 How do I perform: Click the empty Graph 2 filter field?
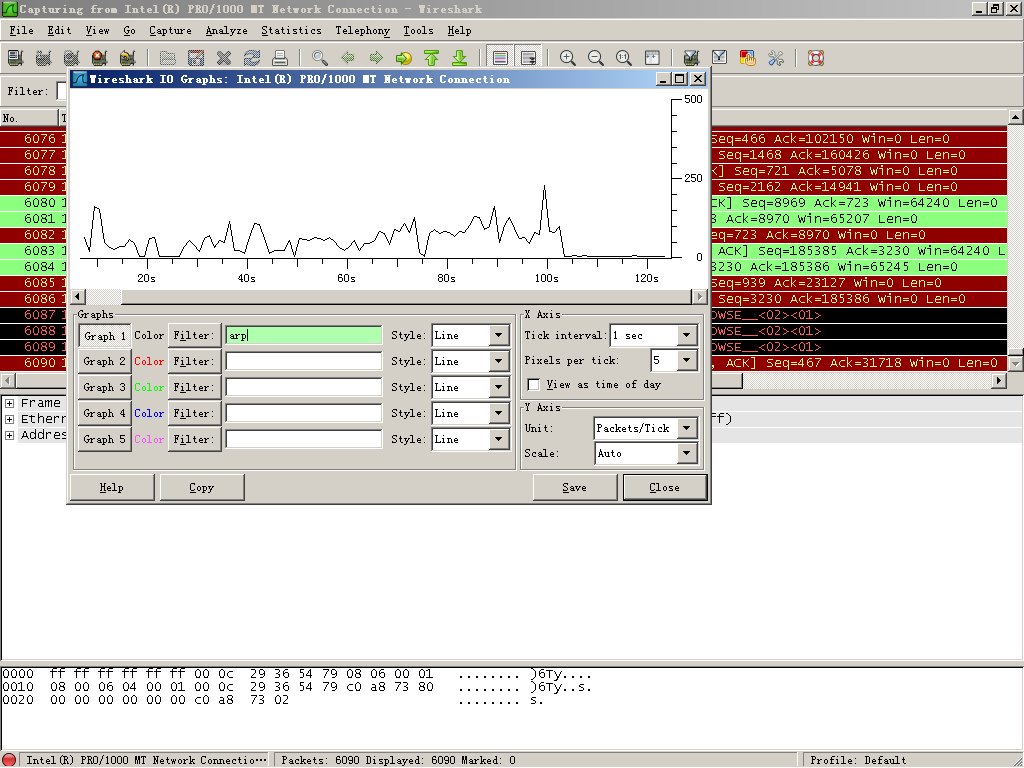(x=304, y=361)
